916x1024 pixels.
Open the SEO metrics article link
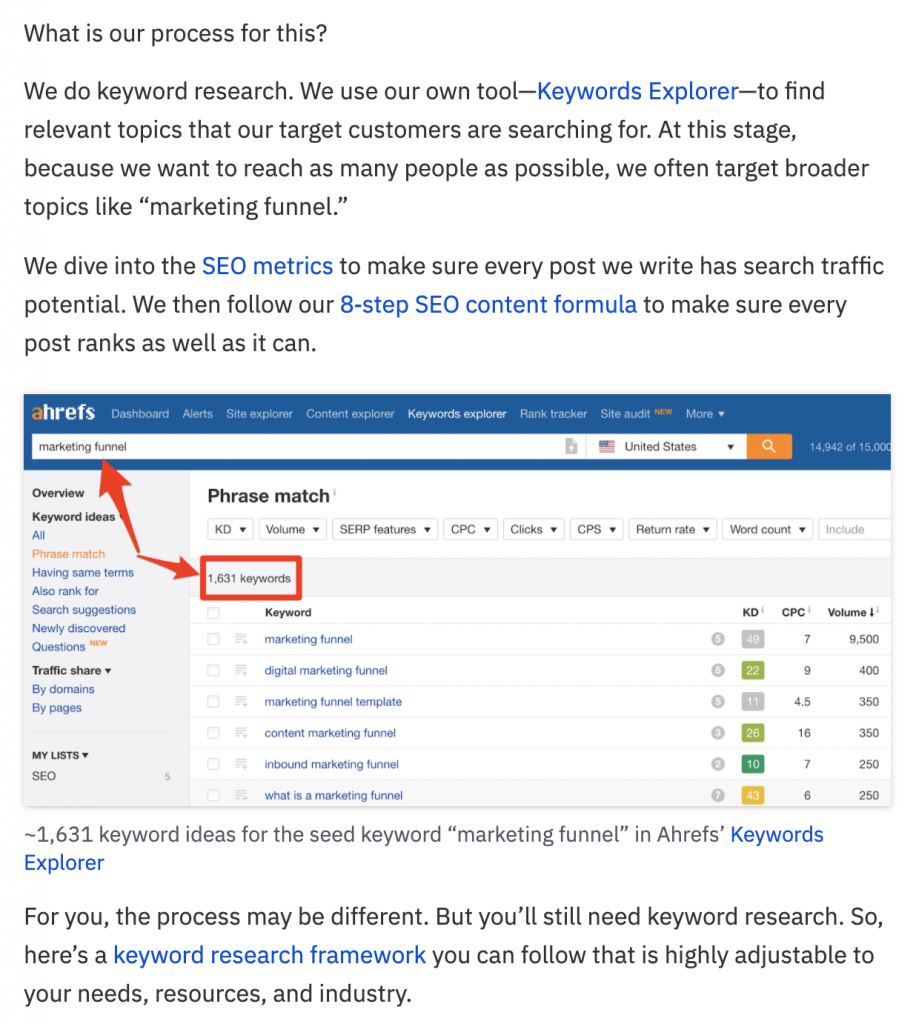tap(267, 266)
